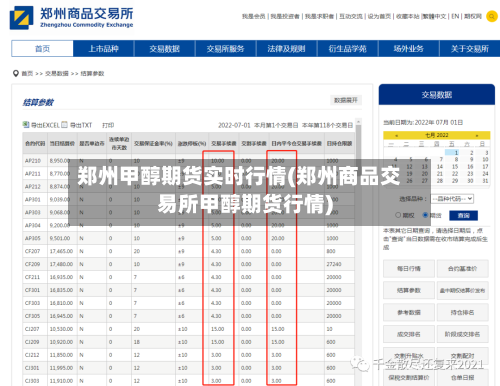This screenshot has width=500, height=386.
Task: Click the 收藏本站 header link
Action: [x=407, y=16]
